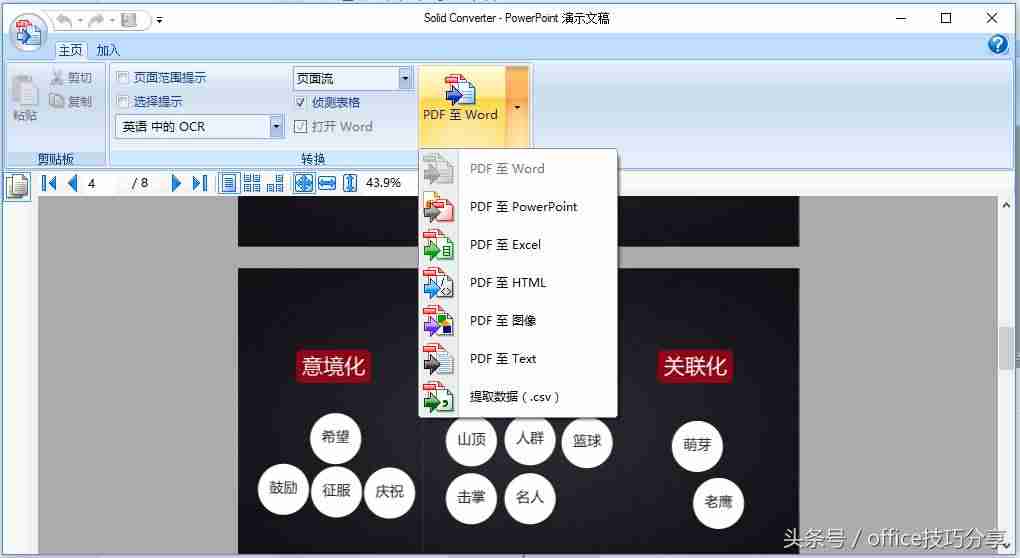
Task: Switch to the 主页 ribbon tab
Action: coord(70,50)
